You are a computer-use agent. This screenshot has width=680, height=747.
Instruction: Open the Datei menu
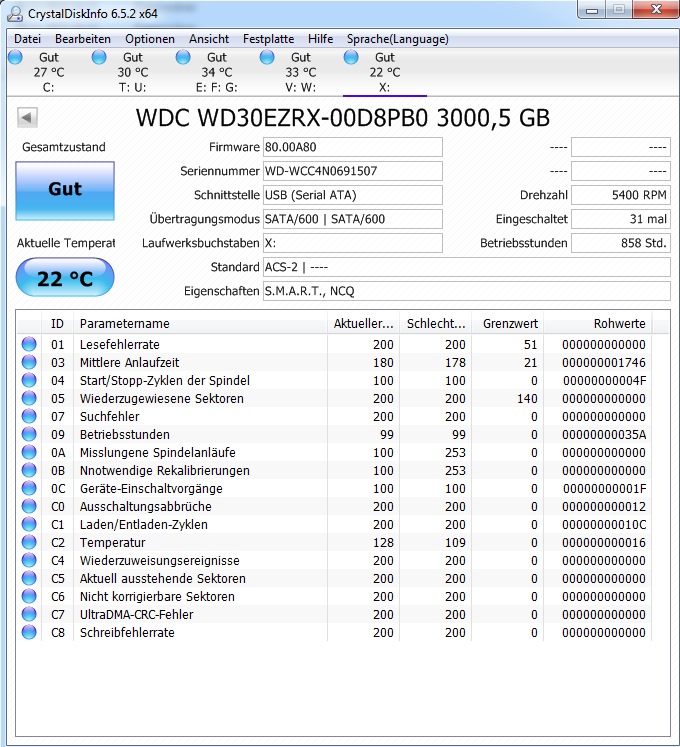tap(27, 39)
